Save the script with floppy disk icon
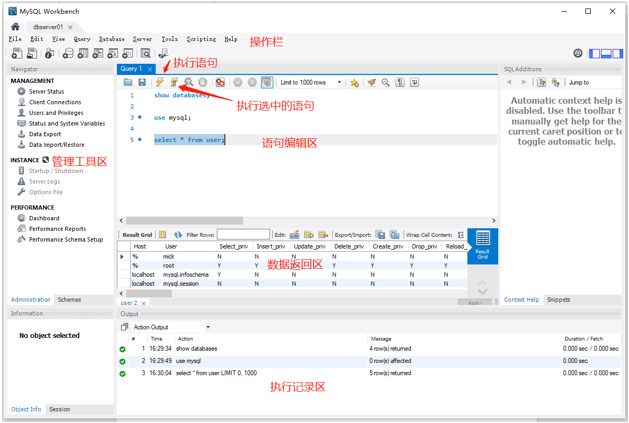 point(142,82)
